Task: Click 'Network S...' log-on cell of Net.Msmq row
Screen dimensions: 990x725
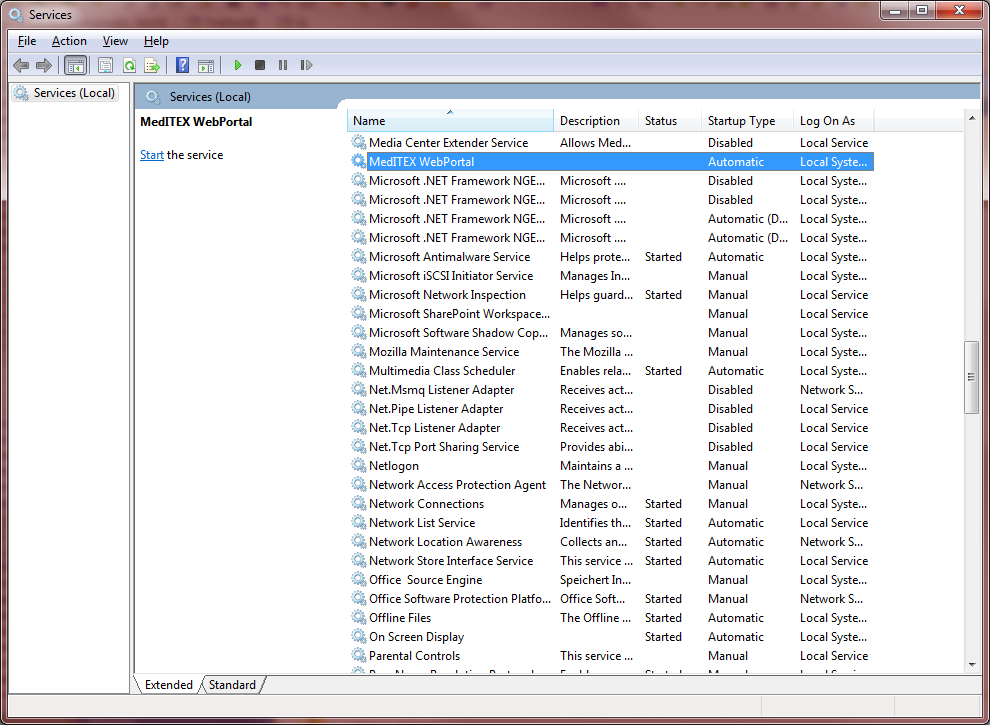Action: coord(832,390)
